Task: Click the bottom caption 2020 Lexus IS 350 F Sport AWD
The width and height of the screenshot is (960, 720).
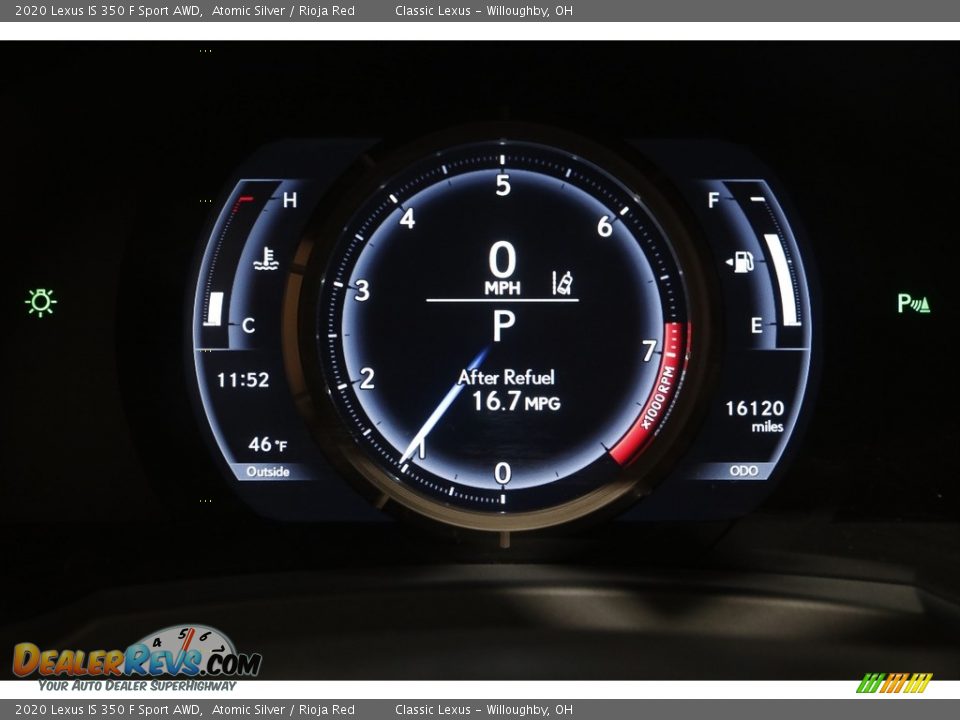Action: click(x=108, y=710)
